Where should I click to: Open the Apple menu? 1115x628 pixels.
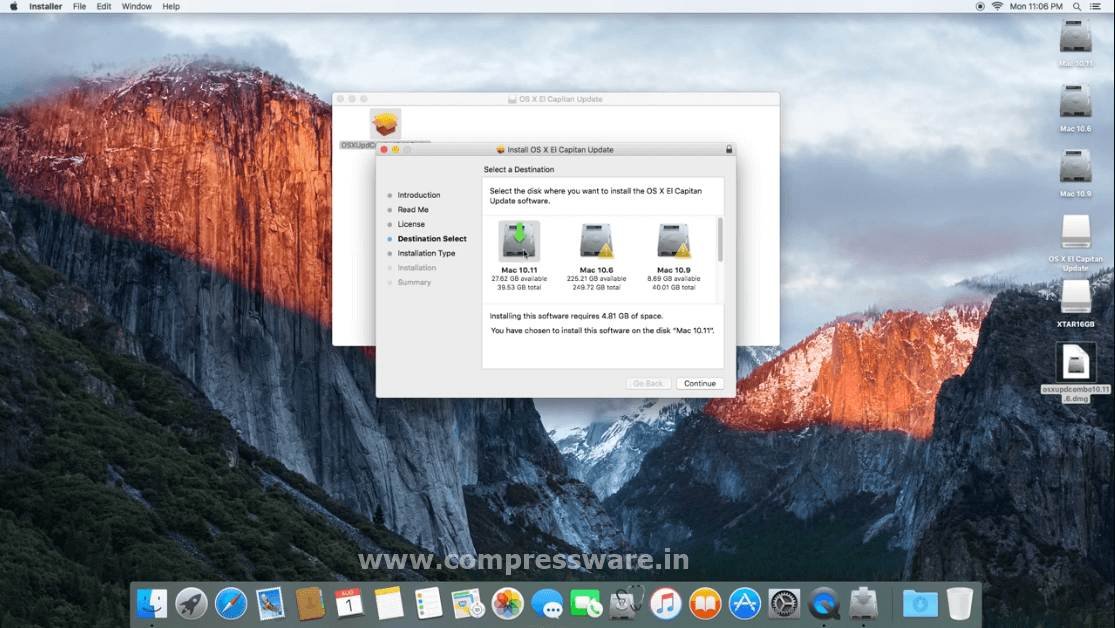pos(14,6)
